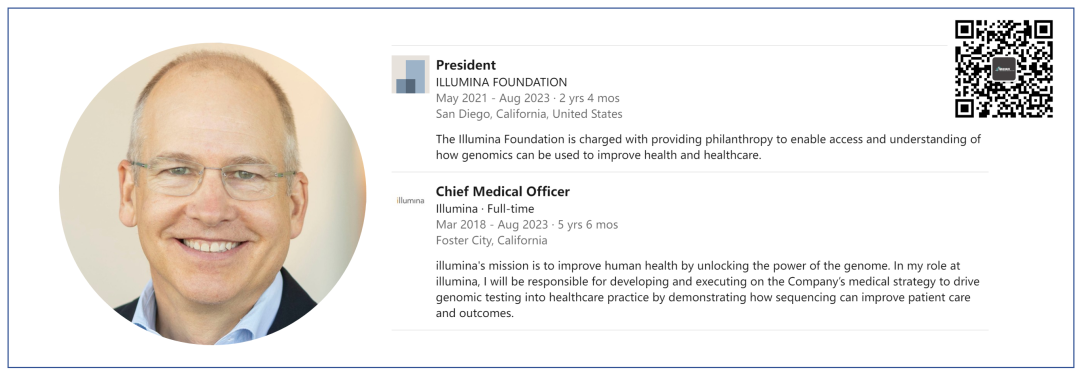Click the bottom-left QR code finder square

tap(964, 108)
